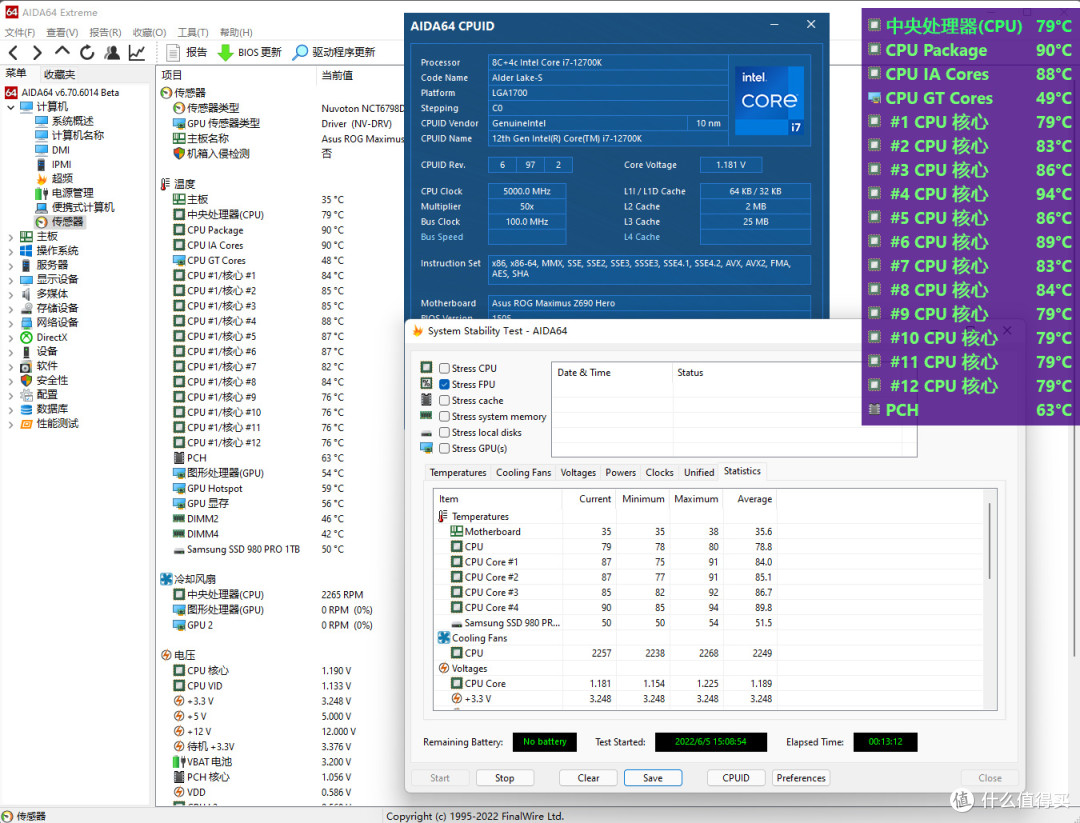Click the Close button in stability test

[990, 778]
